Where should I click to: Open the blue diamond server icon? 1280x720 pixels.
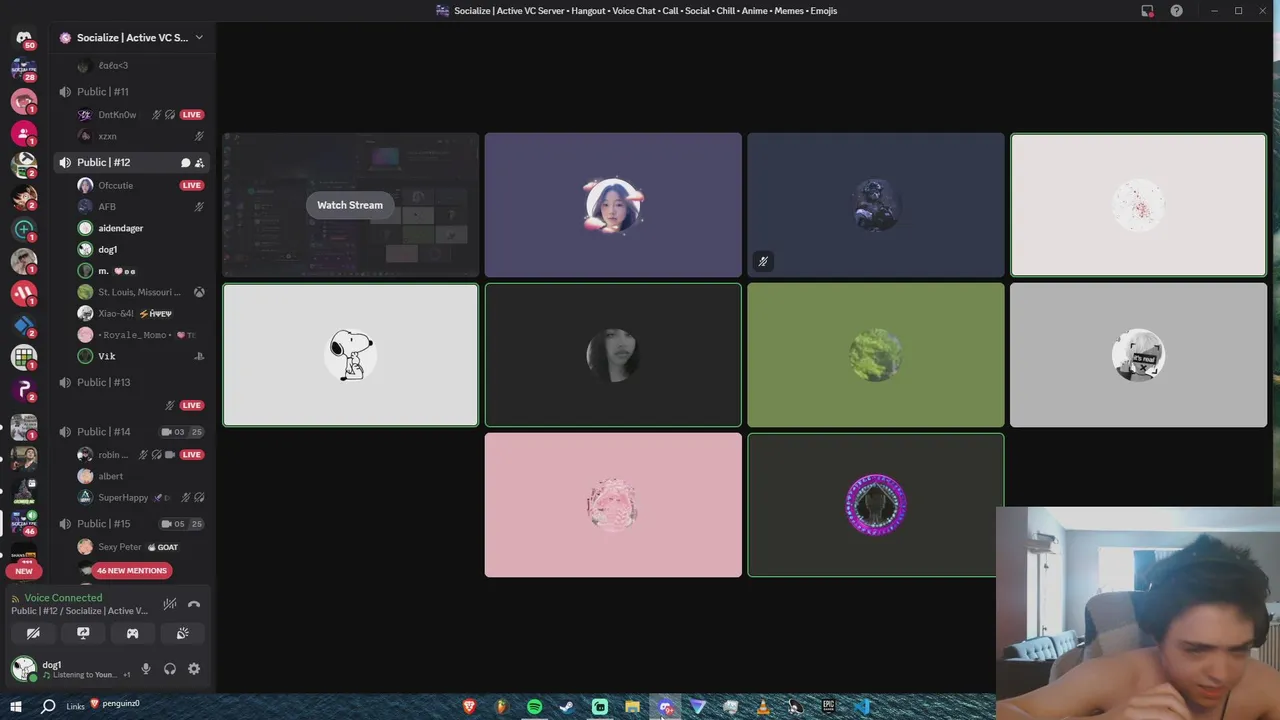(x=24, y=325)
